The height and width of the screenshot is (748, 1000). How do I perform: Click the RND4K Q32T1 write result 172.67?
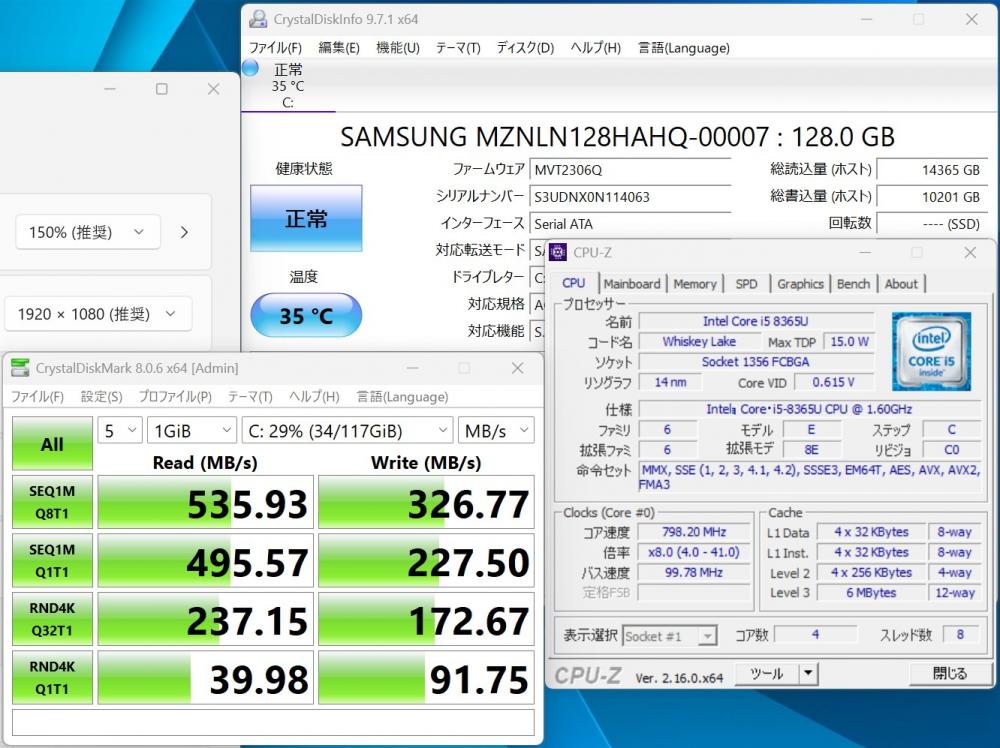[426, 620]
